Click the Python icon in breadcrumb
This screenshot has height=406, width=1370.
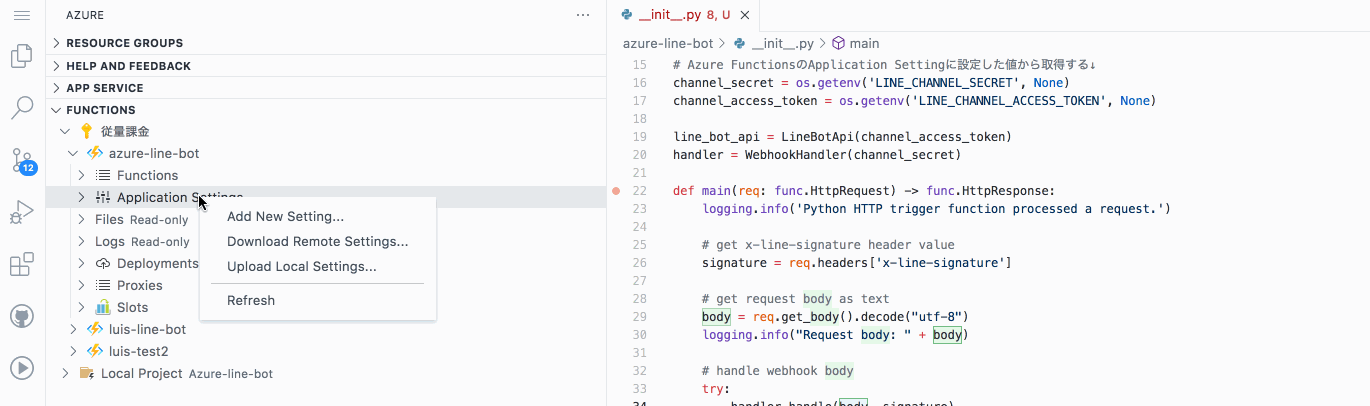740,43
